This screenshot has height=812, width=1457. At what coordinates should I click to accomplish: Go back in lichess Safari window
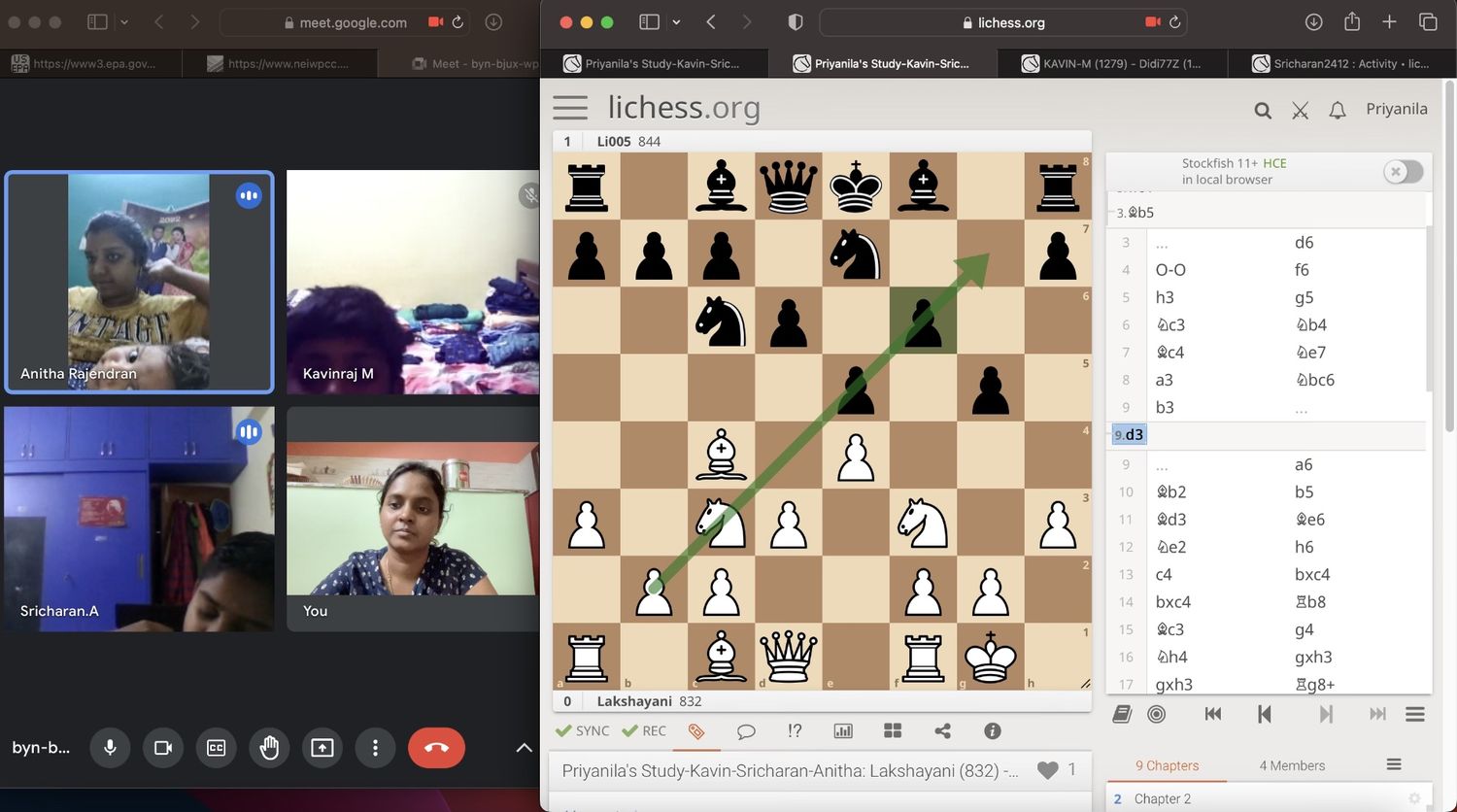(711, 21)
